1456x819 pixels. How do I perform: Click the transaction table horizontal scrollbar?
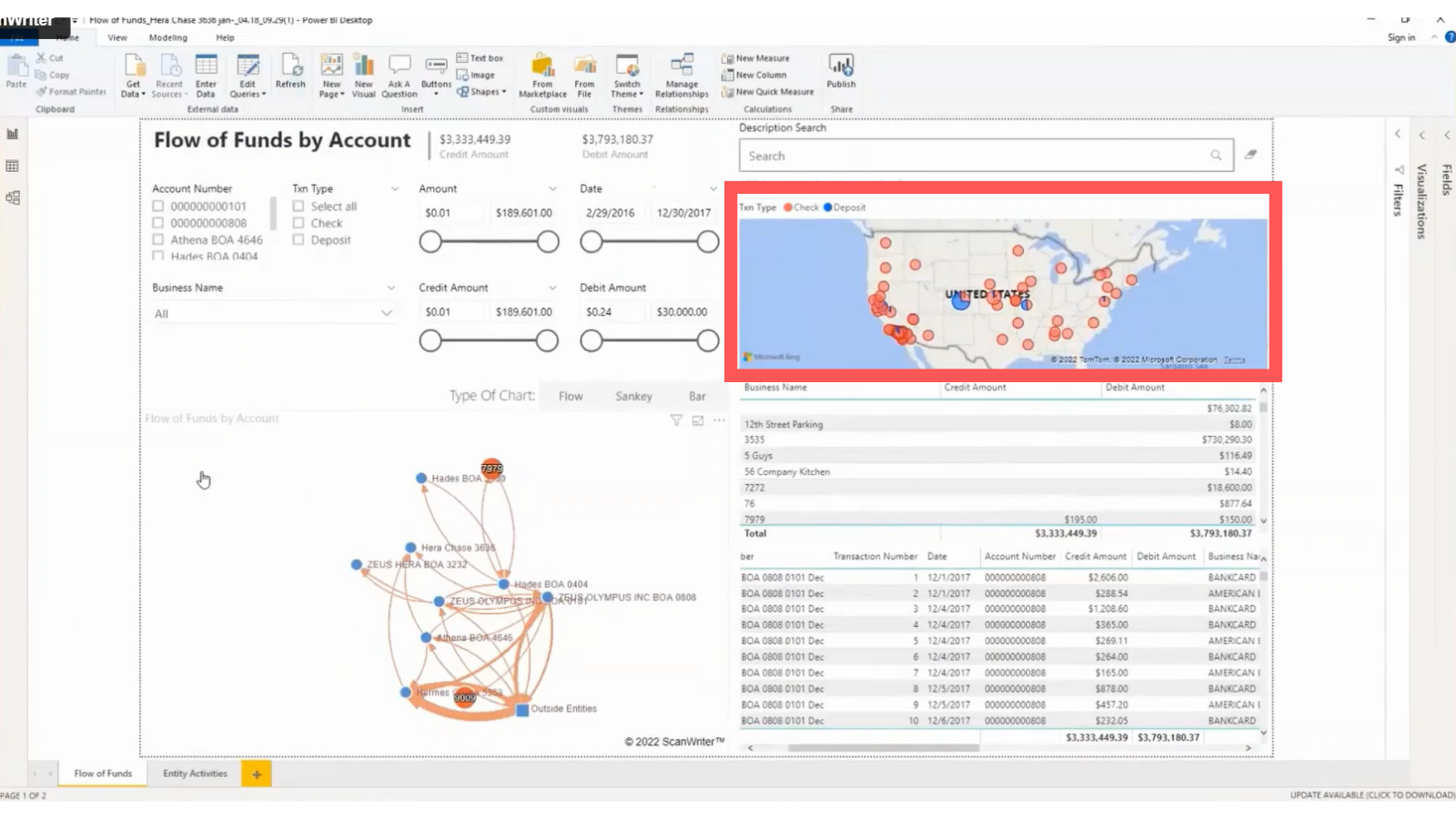coord(883,748)
